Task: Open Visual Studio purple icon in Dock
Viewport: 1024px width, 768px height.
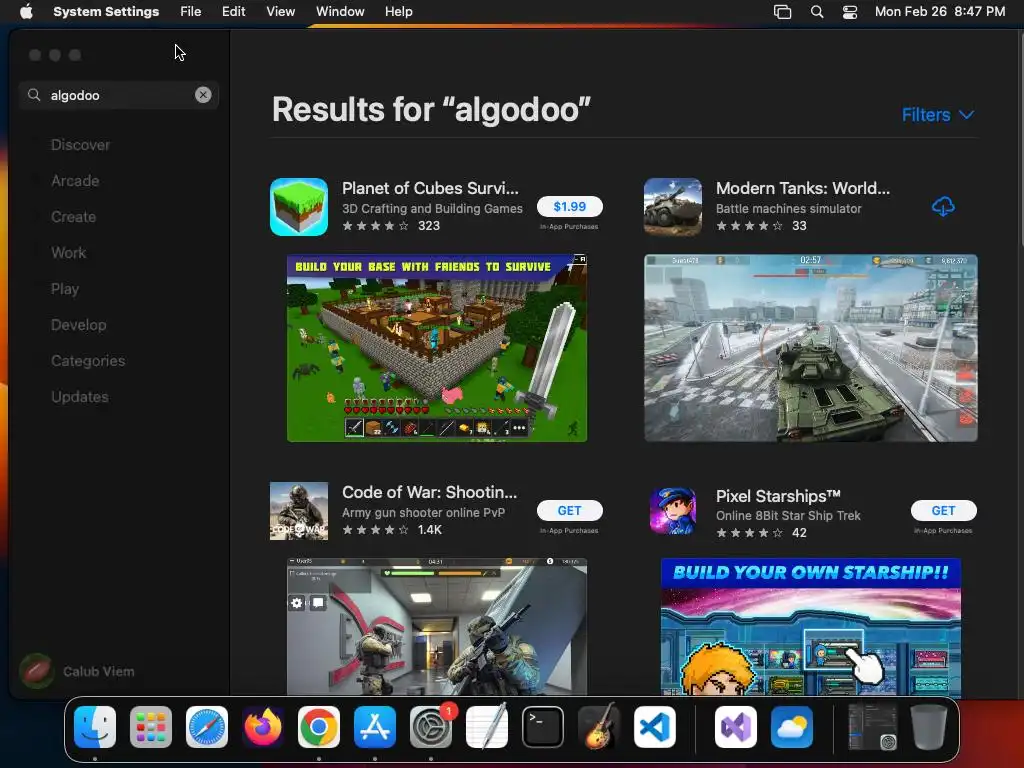Action: tap(736, 727)
